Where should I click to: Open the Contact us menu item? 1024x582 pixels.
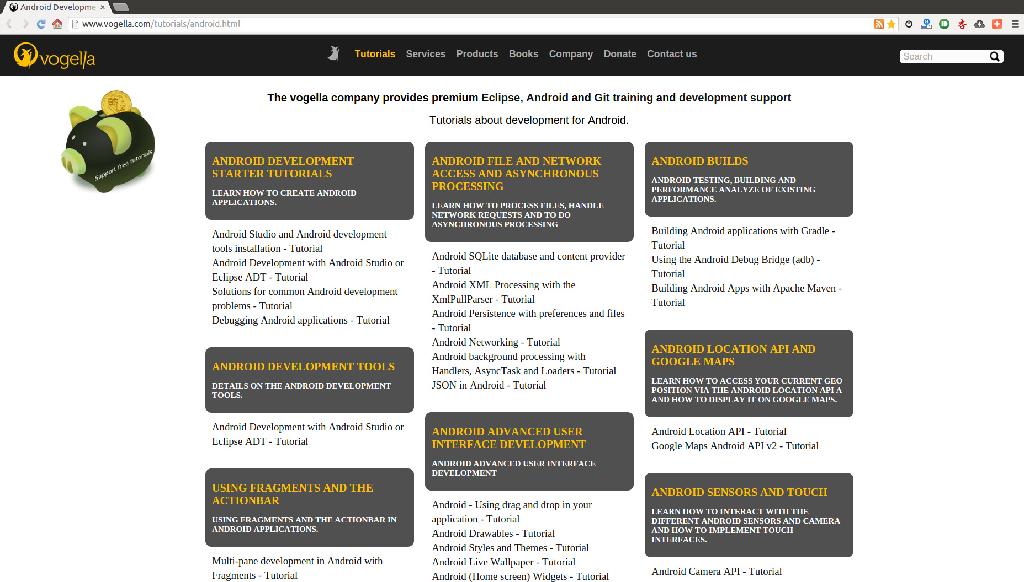(672, 54)
